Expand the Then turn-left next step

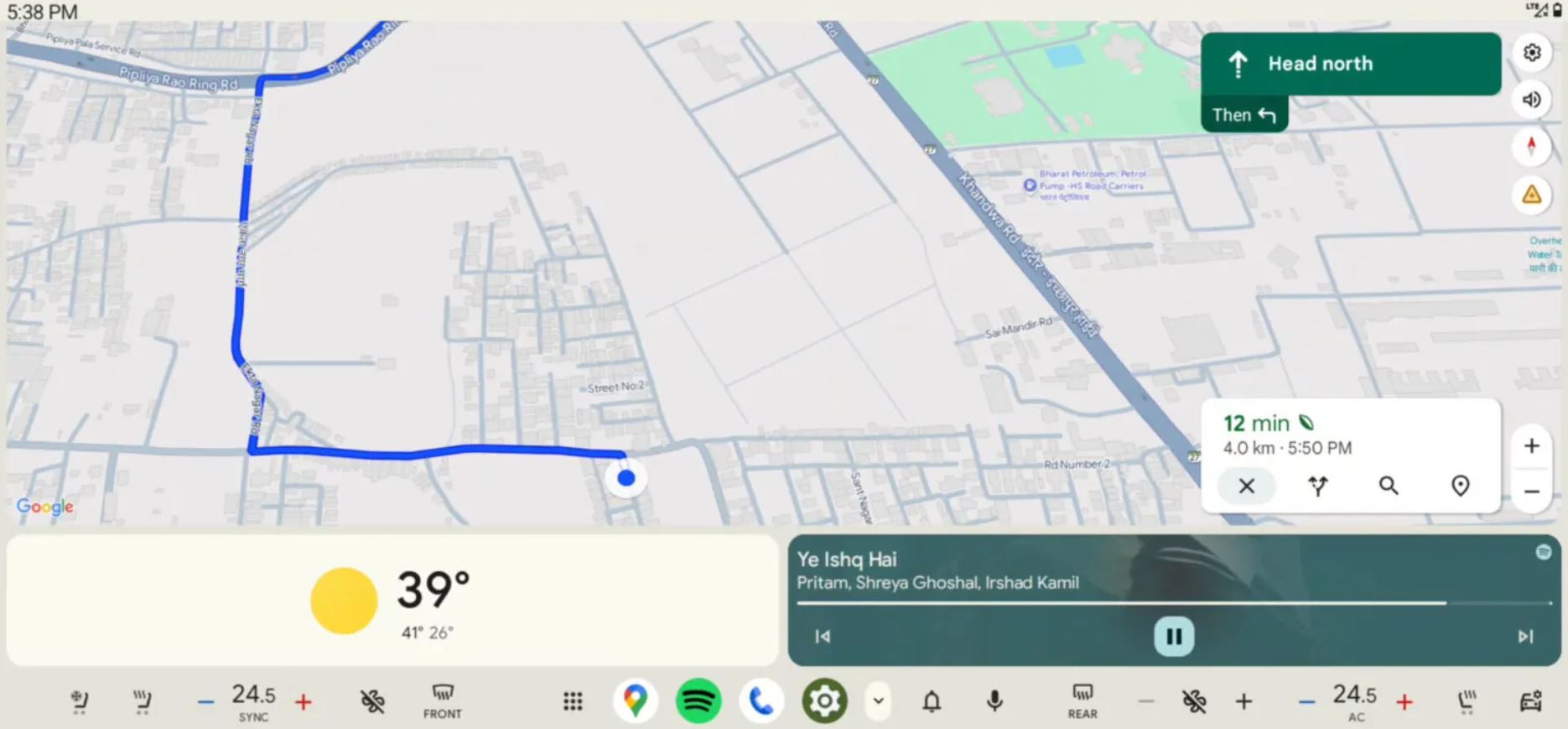1244,115
